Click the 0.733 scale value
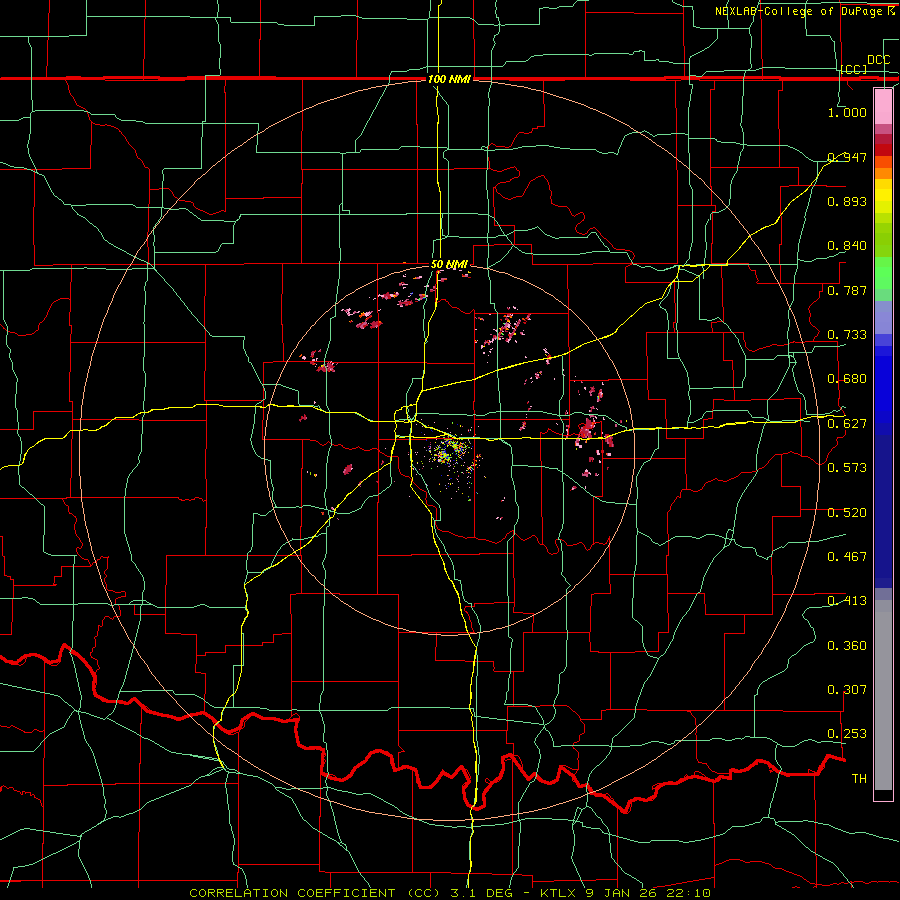The width and height of the screenshot is (900, 900). pos(847,335)
